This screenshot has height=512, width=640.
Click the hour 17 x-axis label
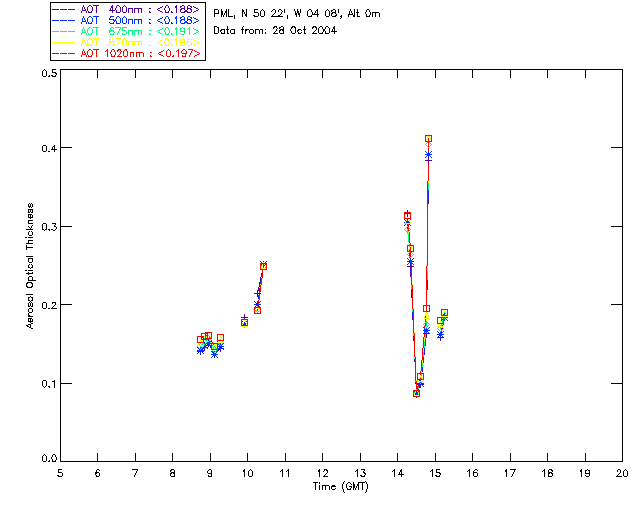click(x=510, y=473)
